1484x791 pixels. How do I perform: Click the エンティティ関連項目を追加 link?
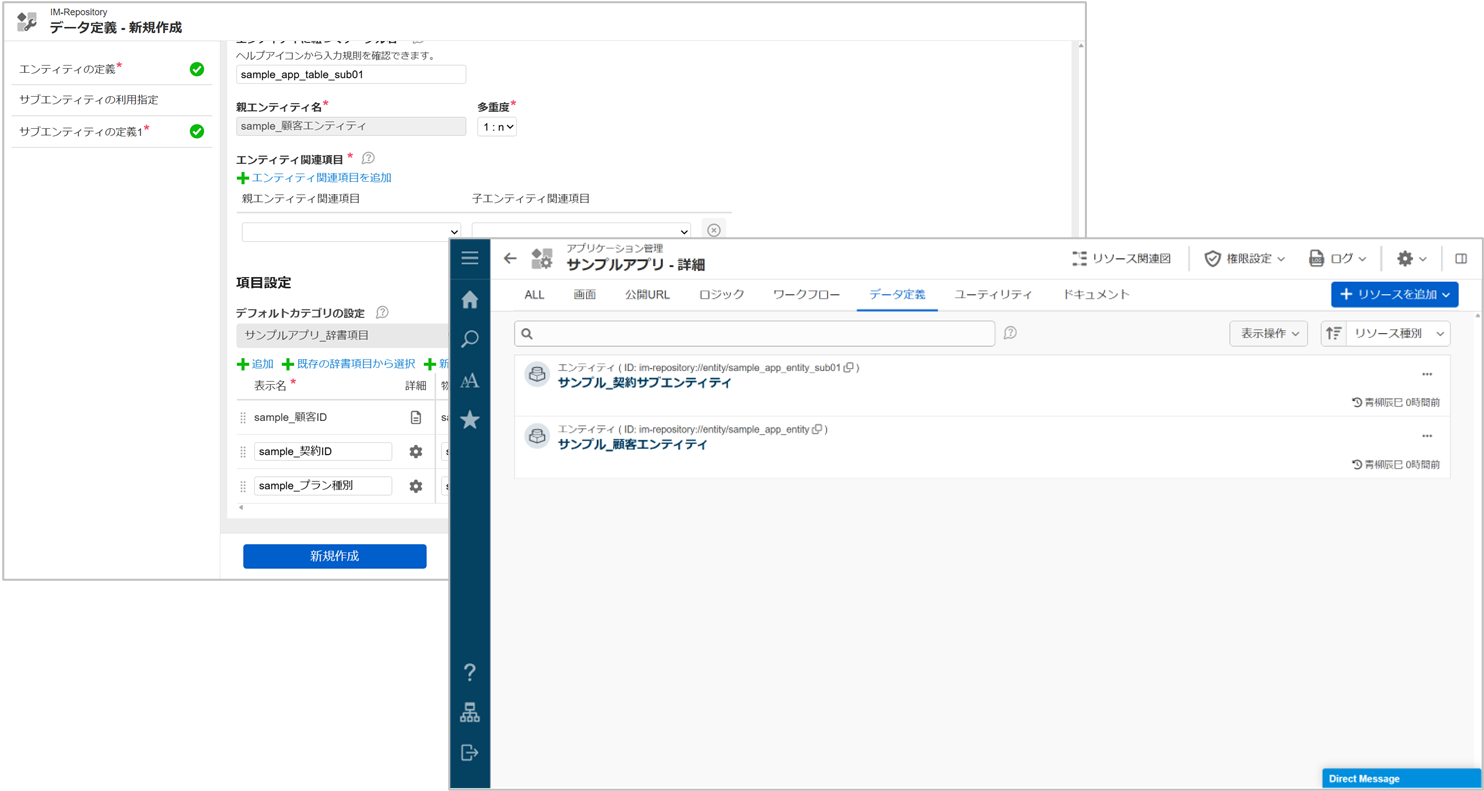(320, 178)
